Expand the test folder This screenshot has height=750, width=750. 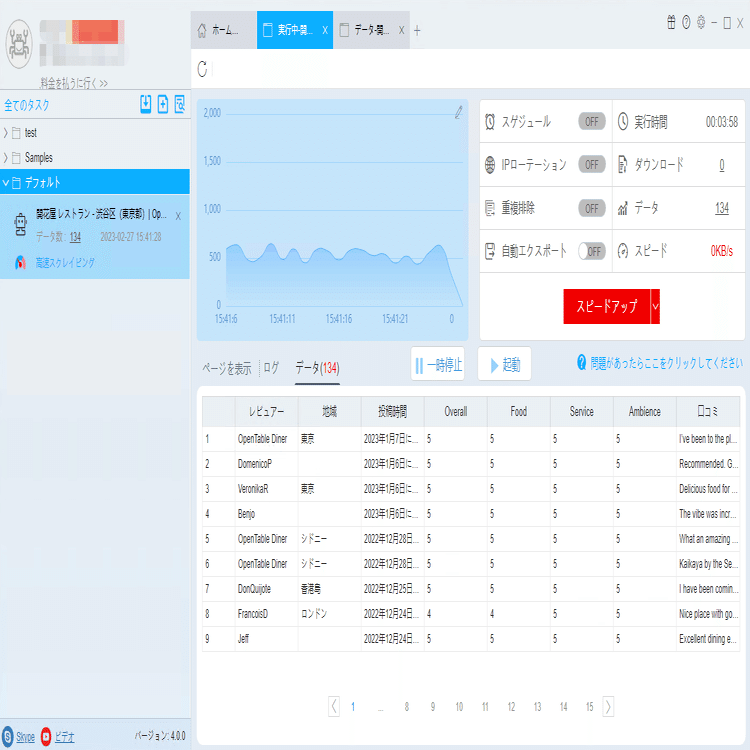pos(6,132)
